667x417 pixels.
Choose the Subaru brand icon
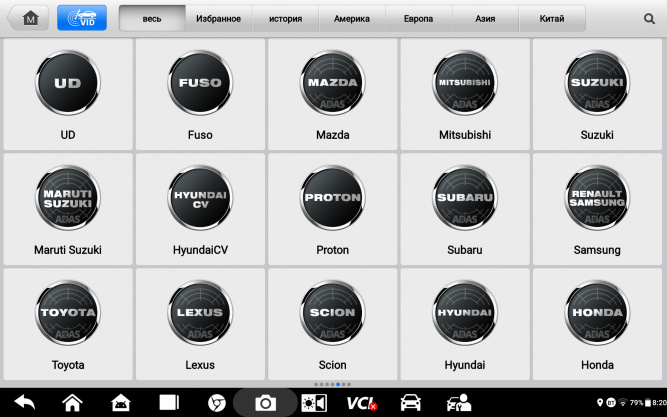[465, 198]
